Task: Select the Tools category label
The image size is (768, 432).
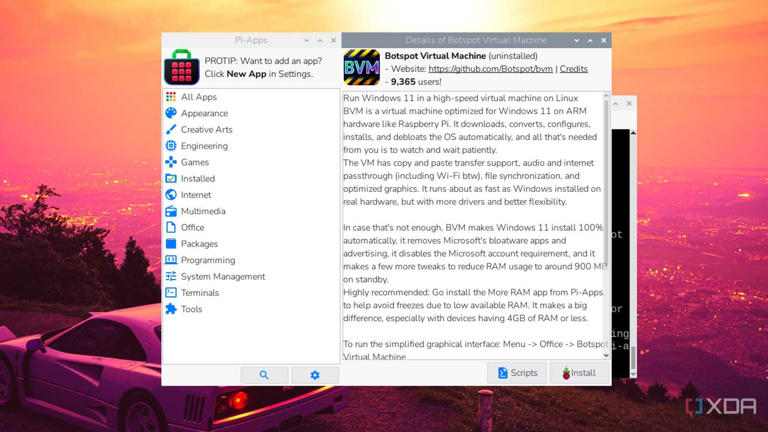Action: (x=191, y=309)
